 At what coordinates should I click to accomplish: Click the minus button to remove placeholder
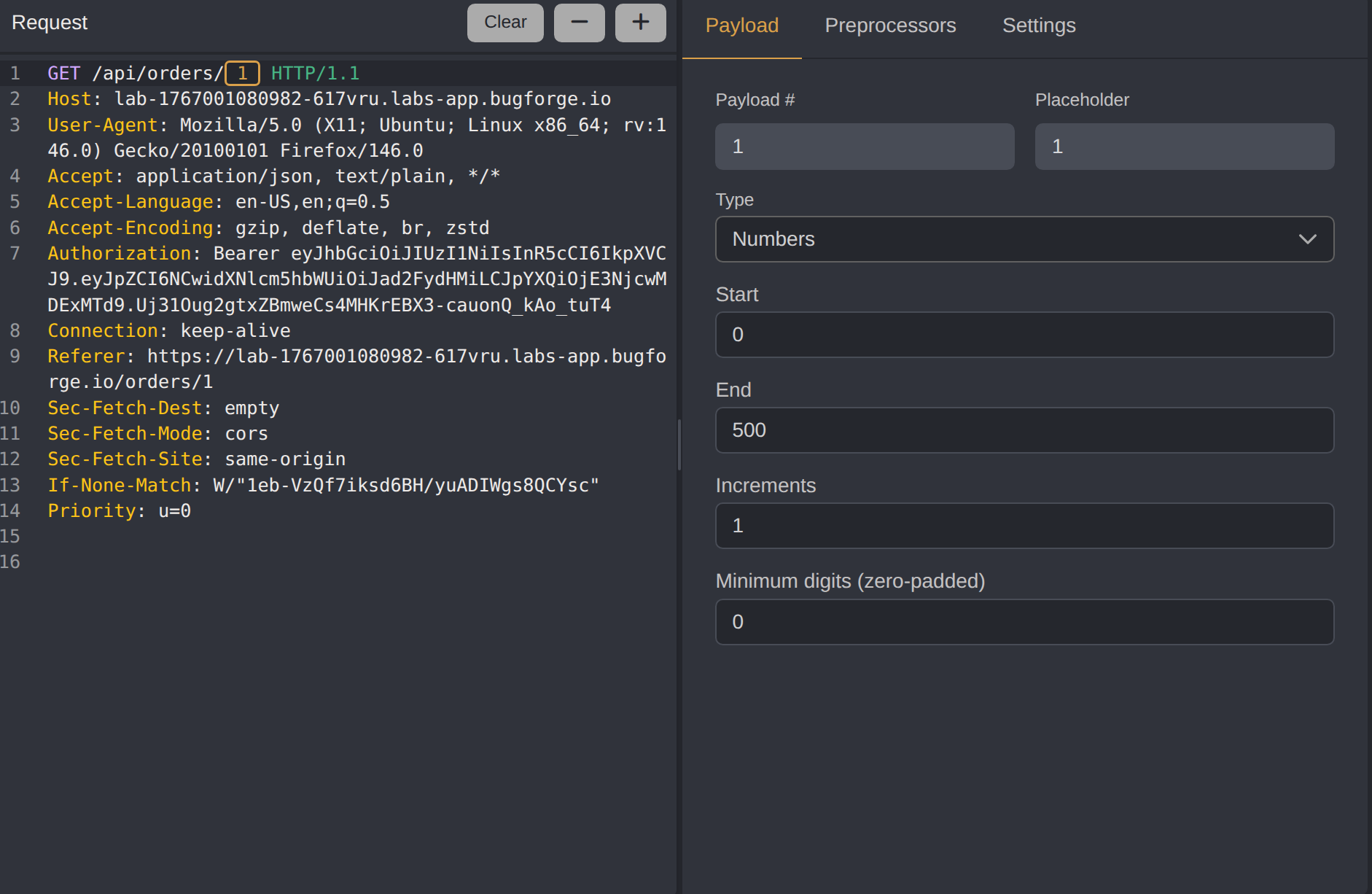tap(579, 23)
